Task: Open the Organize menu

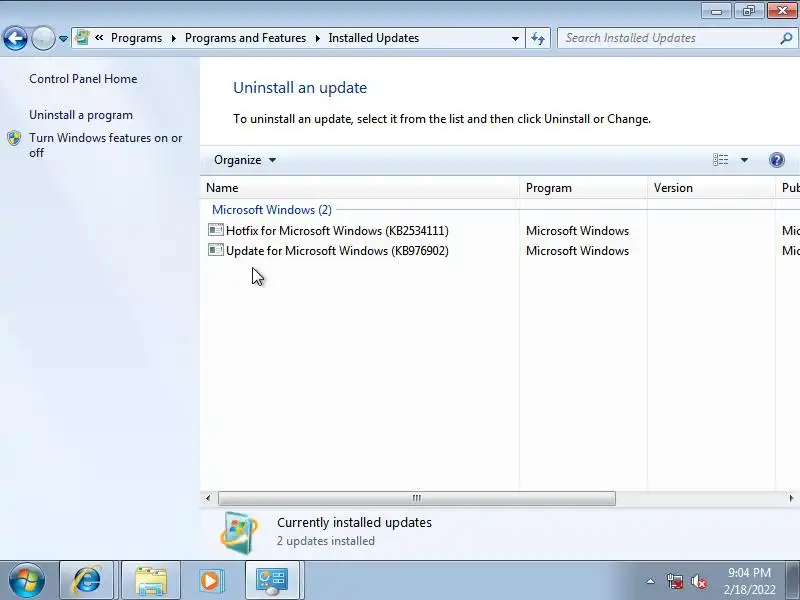Action: (245, 160)
